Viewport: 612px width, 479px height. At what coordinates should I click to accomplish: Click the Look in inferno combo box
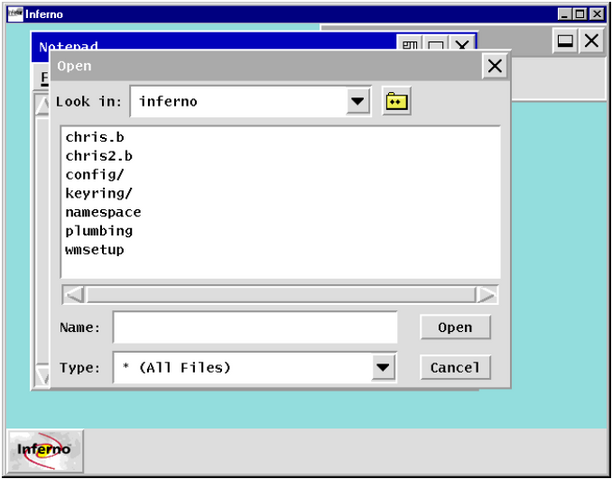pyautogui.click(x=251, y=101)
